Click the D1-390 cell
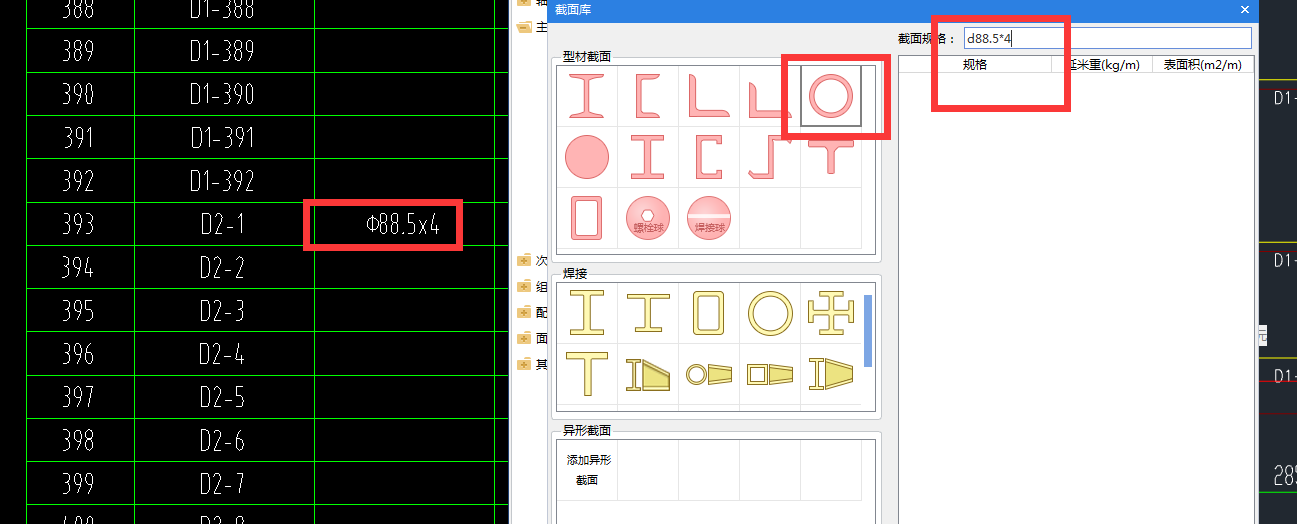 pos(222,95)
